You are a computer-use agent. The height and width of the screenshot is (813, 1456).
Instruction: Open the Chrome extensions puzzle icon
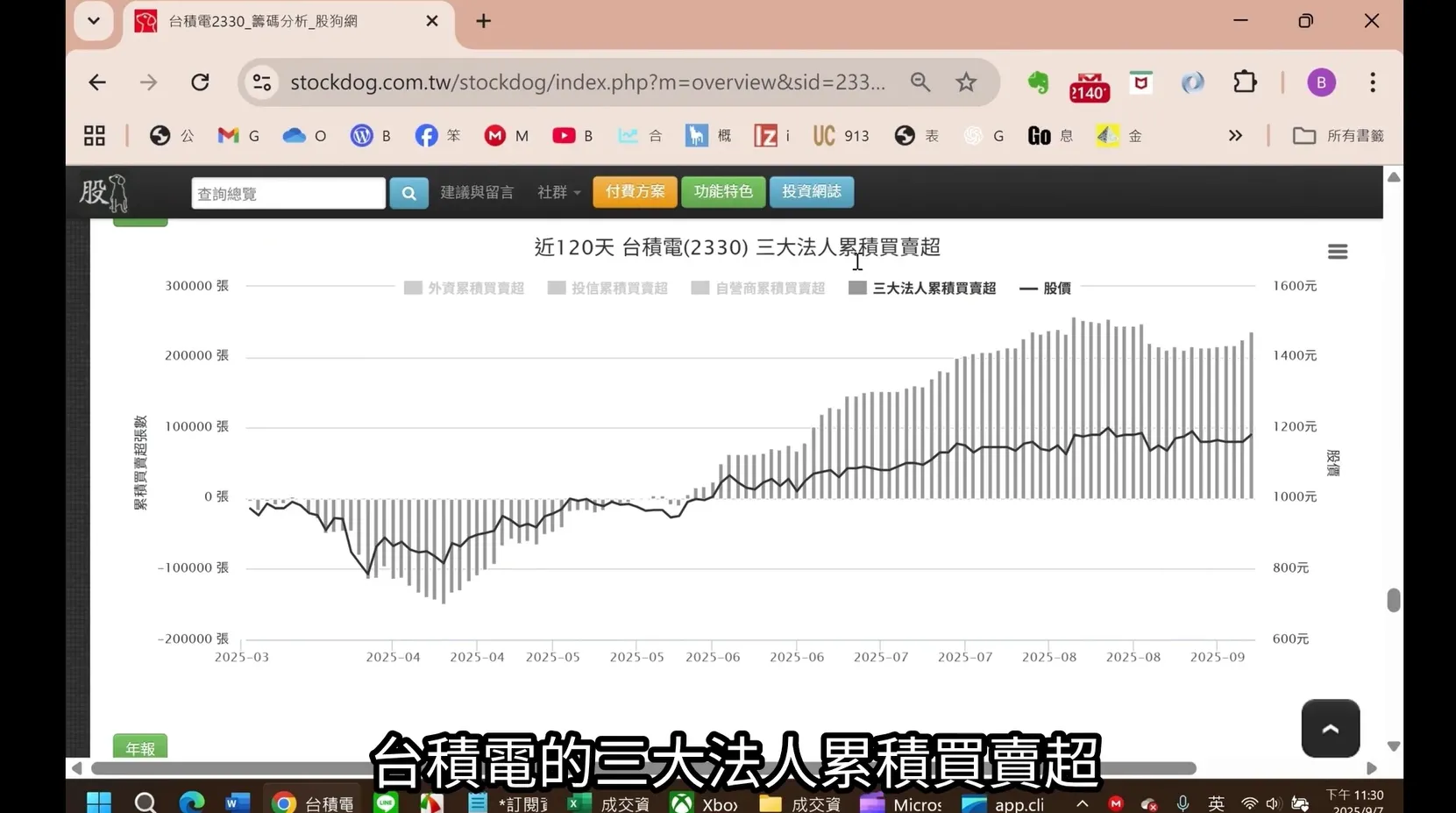tap(1245, 82)
